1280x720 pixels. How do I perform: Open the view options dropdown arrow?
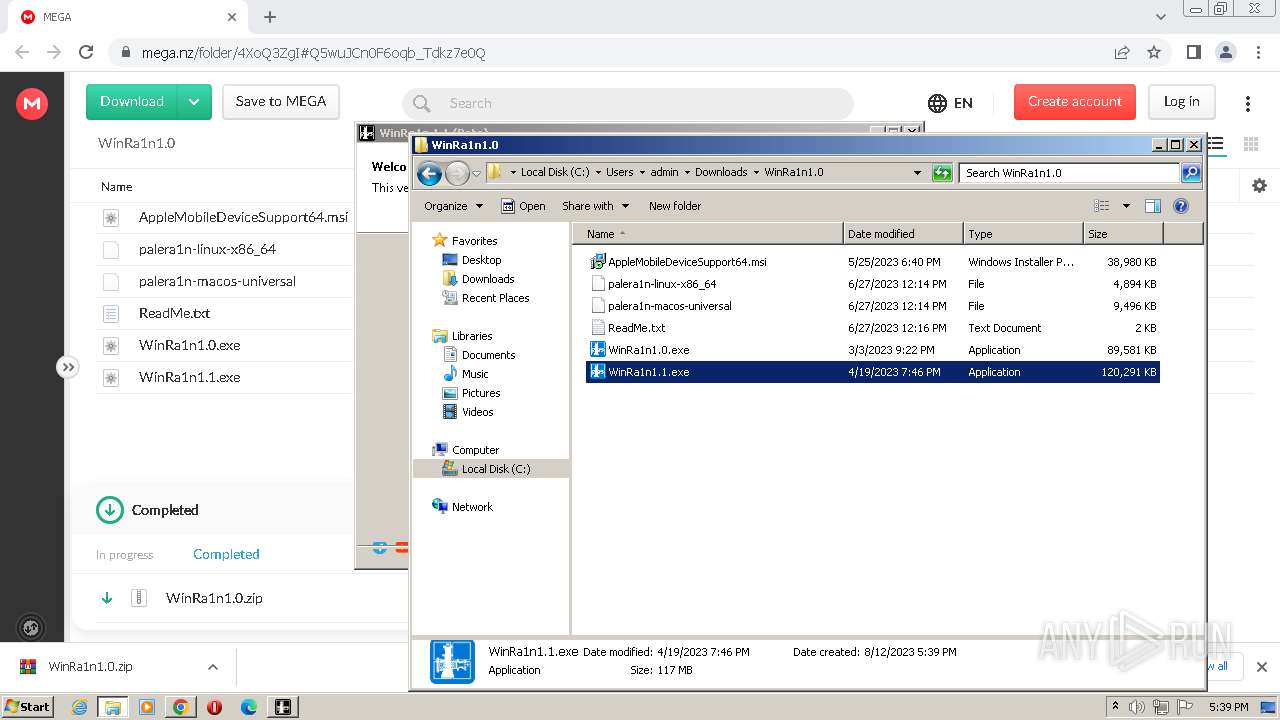click(1126, 206)
